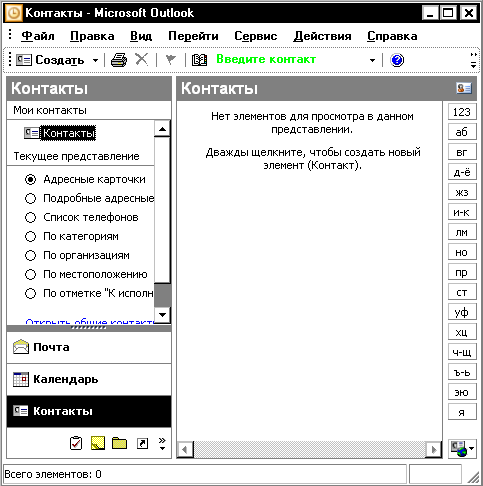Click horizontal scrollbar left arrow
Screen dimensions: 483x486
pyautogui.click(x=185, y=450)
